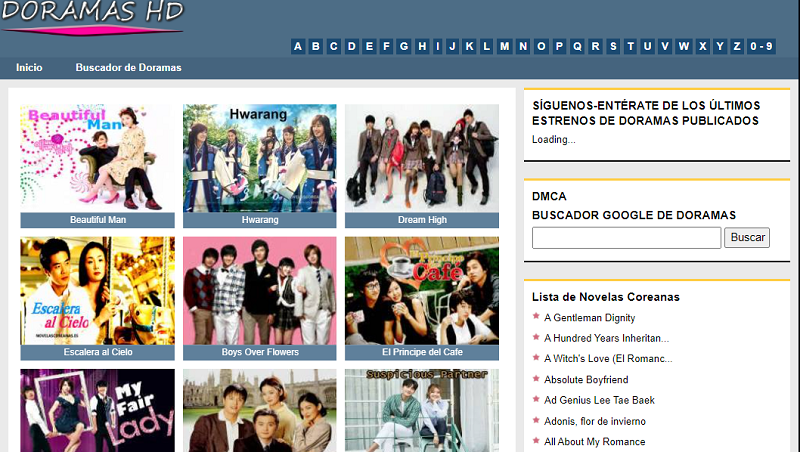The width and height of the screenshot is (800, 452).
Task: Filter doramas by letter N
Action: (523, 46)
